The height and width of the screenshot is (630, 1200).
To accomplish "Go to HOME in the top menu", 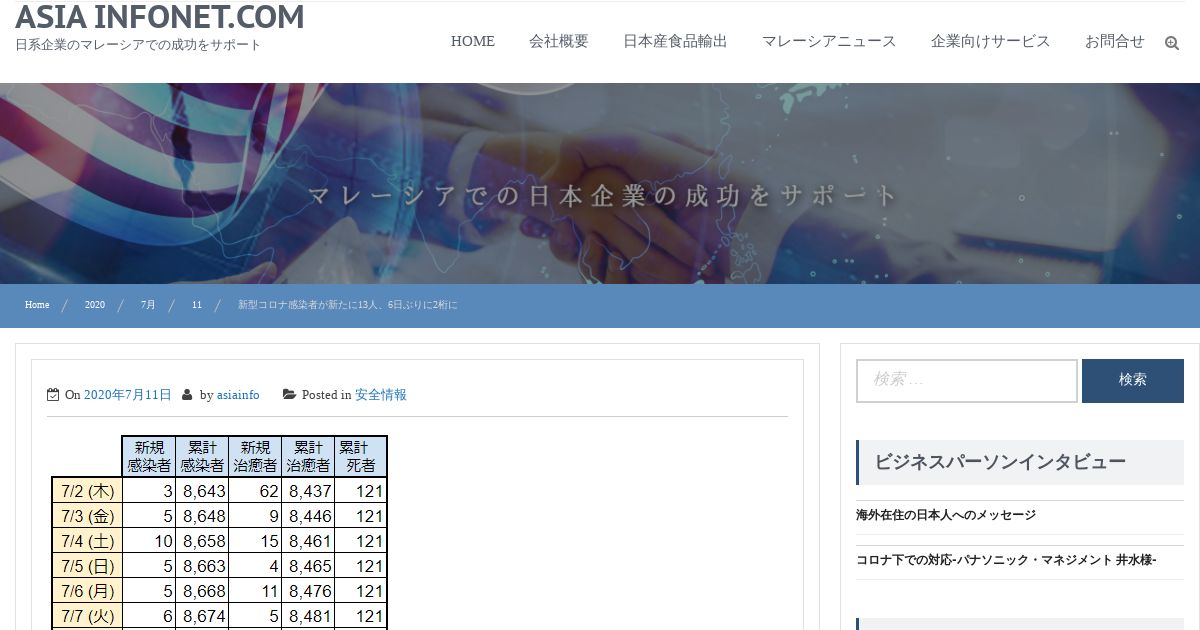I will click(473, 41).
